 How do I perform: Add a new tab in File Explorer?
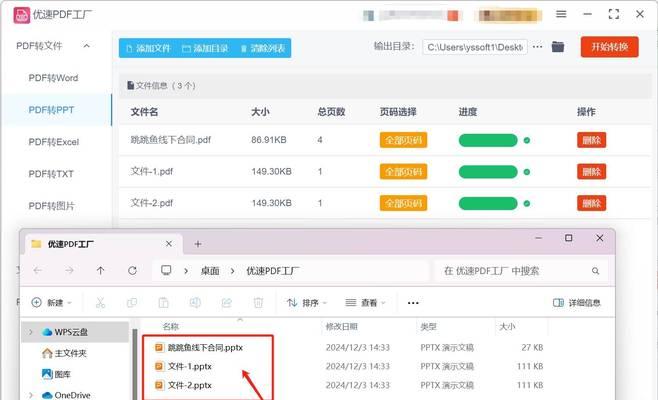(x=198, y=244)
